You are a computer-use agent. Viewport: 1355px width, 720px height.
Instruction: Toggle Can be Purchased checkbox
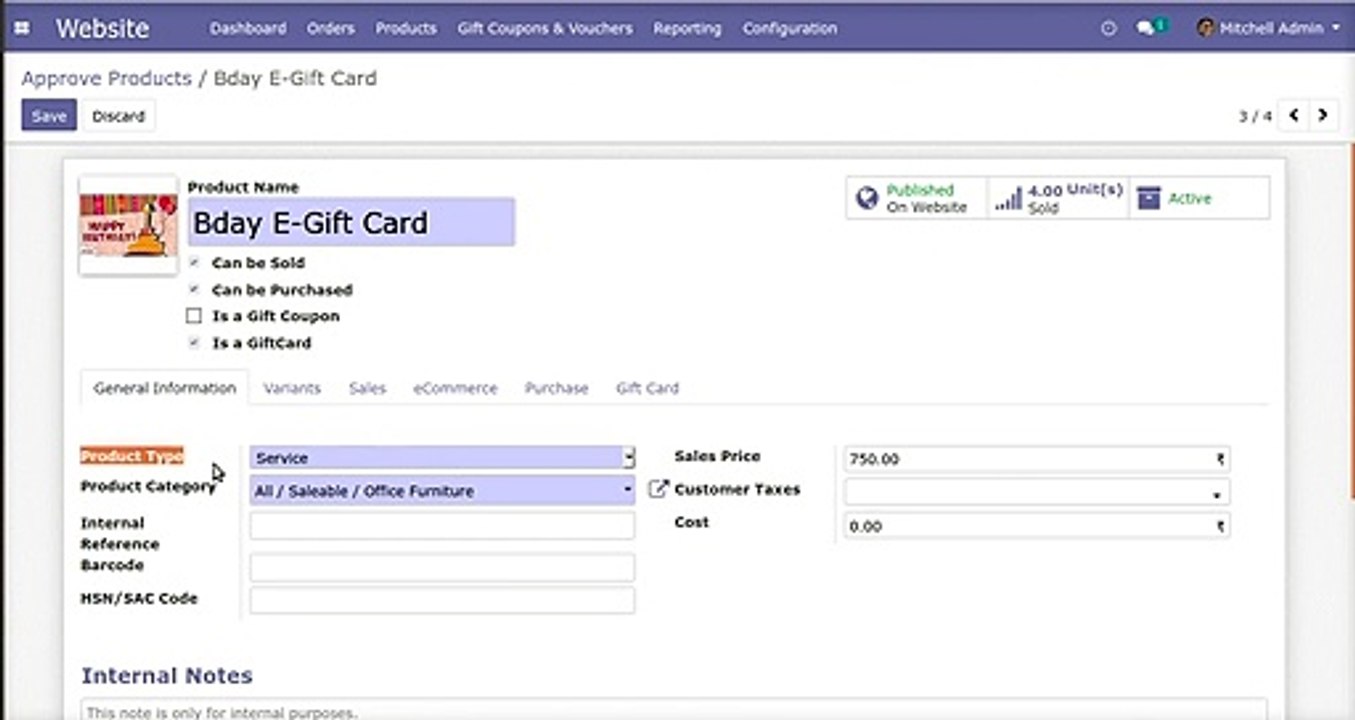click(194, 290)
